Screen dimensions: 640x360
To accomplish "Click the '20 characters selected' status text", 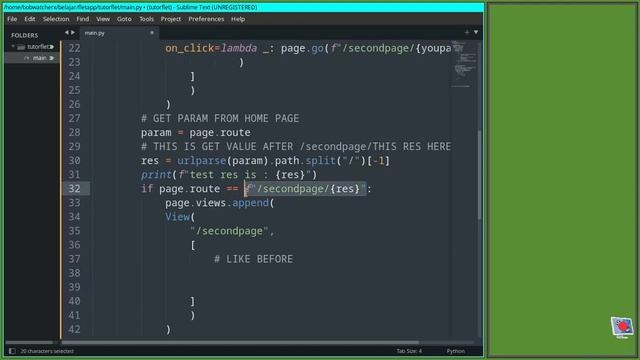I will [47, 351].
